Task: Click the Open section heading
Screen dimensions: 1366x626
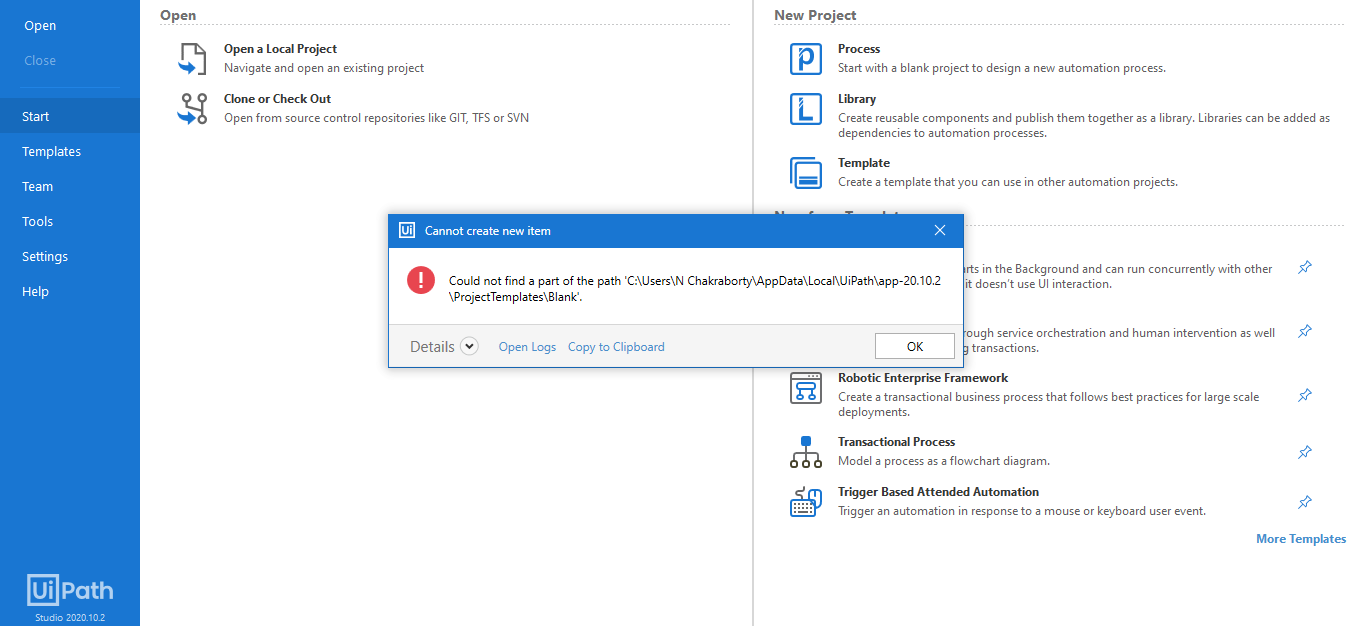Action: click(178, 15)
